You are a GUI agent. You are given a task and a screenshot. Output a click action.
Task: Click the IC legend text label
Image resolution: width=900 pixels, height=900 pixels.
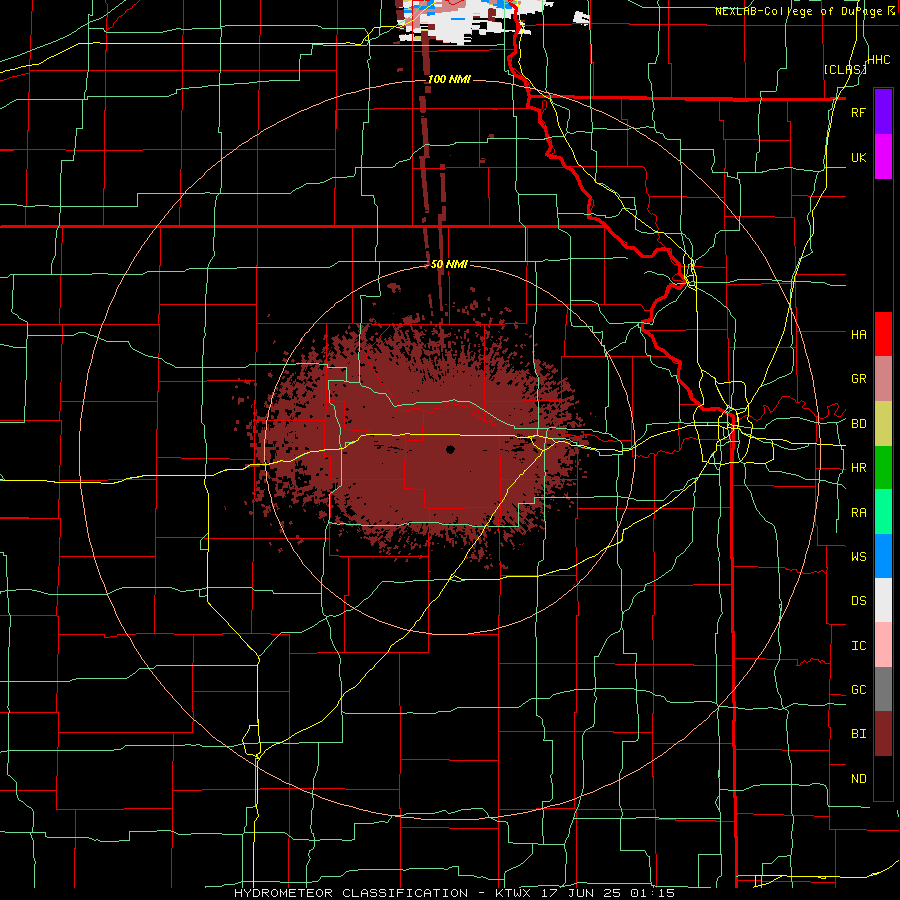[858, 646]
